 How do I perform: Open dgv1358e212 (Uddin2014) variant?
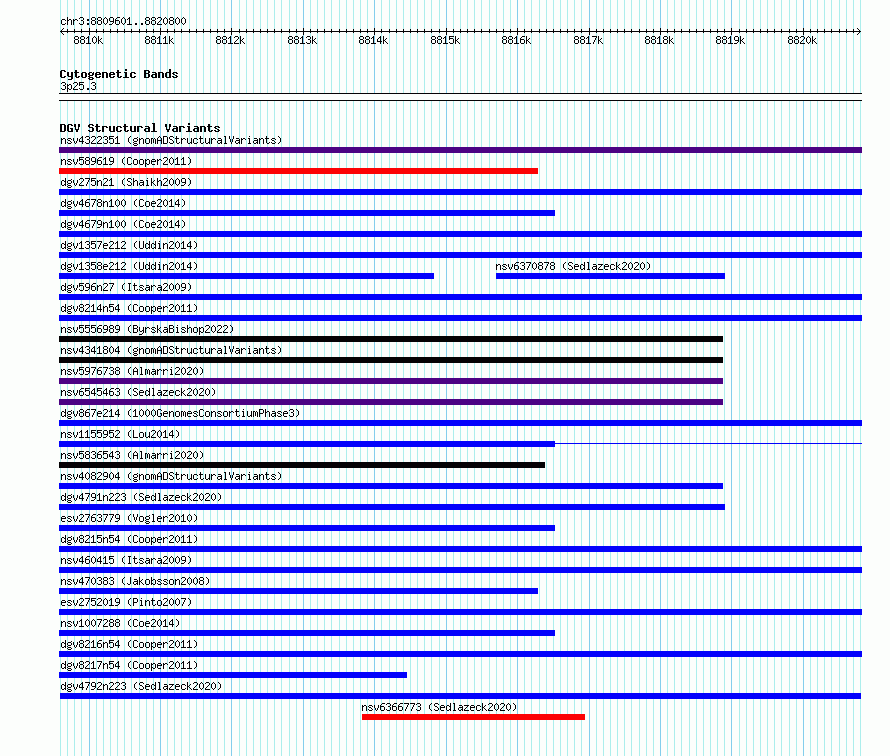(x=129, y=266)
